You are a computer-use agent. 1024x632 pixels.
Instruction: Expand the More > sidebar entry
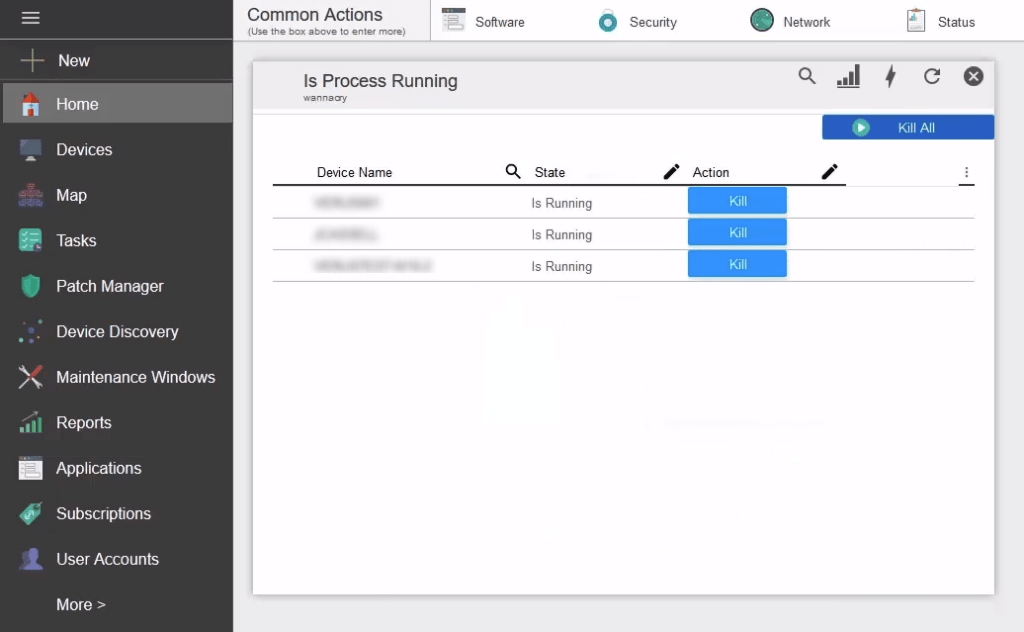(81, 605)
